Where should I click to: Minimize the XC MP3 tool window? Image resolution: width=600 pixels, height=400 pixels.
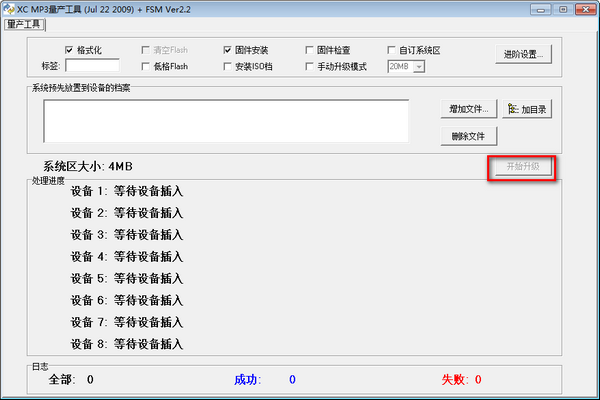[x=545, y=9]
